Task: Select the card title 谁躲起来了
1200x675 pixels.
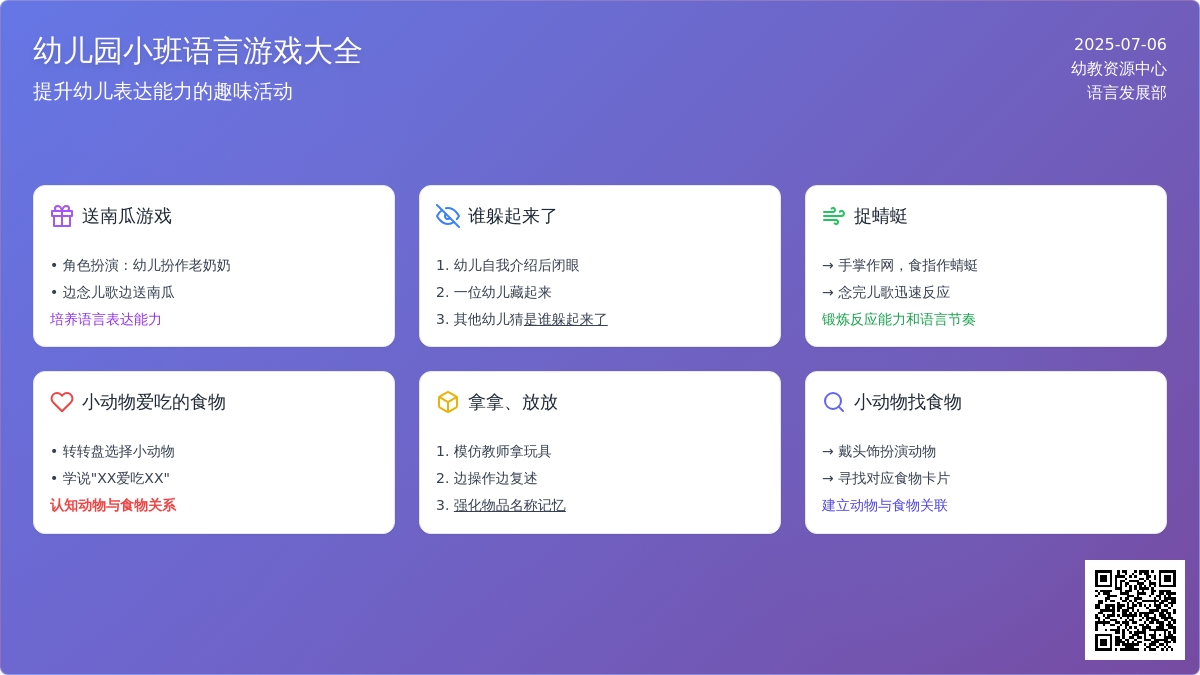Action: pos(513,216)
